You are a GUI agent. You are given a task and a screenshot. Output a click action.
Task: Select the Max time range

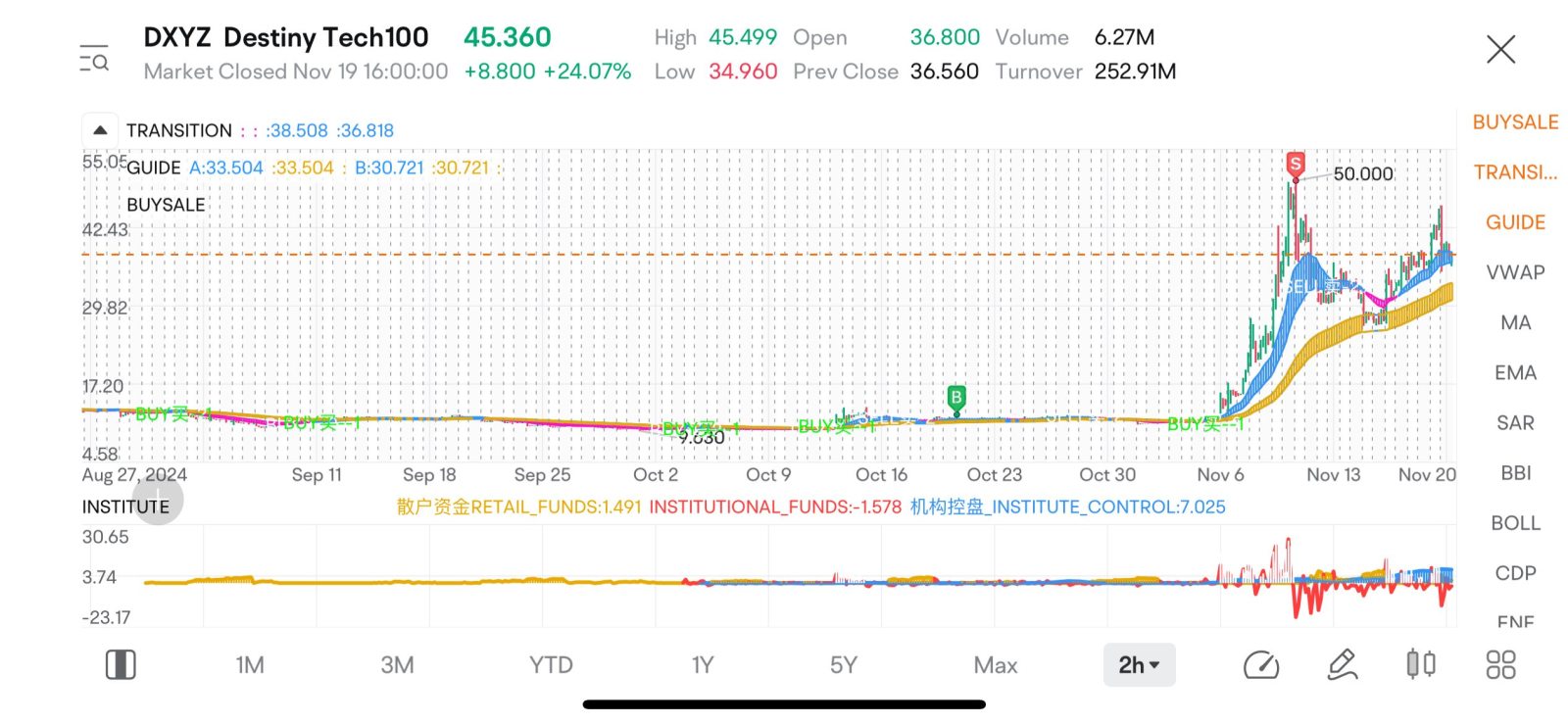[x=996, y=665]
